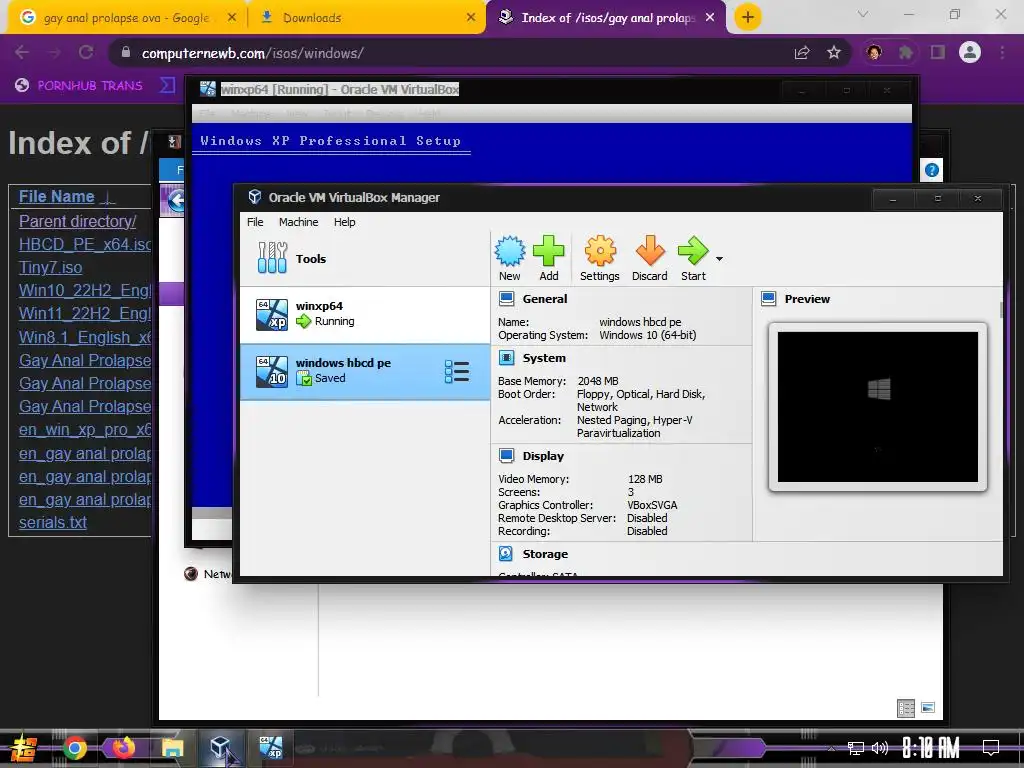1024x768 pixels.
Task: Open the Machine menu in VirtualBox Manager
Action: [298, 222]
